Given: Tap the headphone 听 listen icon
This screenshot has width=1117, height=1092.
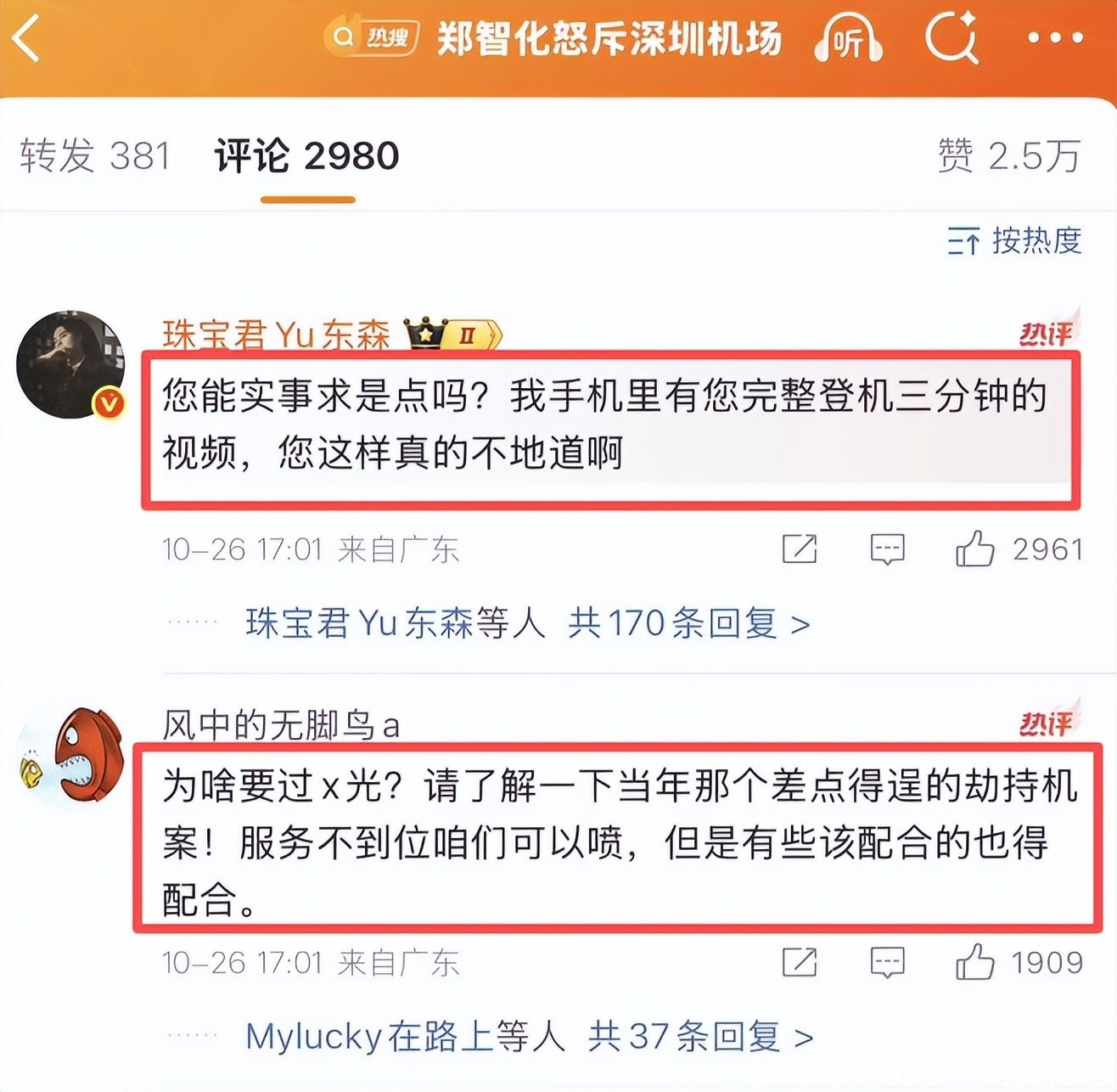Looking at the screenshot, I should click(x=847, y=39).
